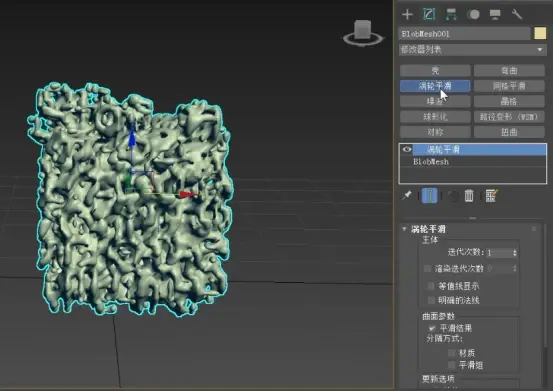Enable the 渲染迭代次数 checkbox
The height and width of the screenshot is (392, 554).
click(x=427, y=269)
